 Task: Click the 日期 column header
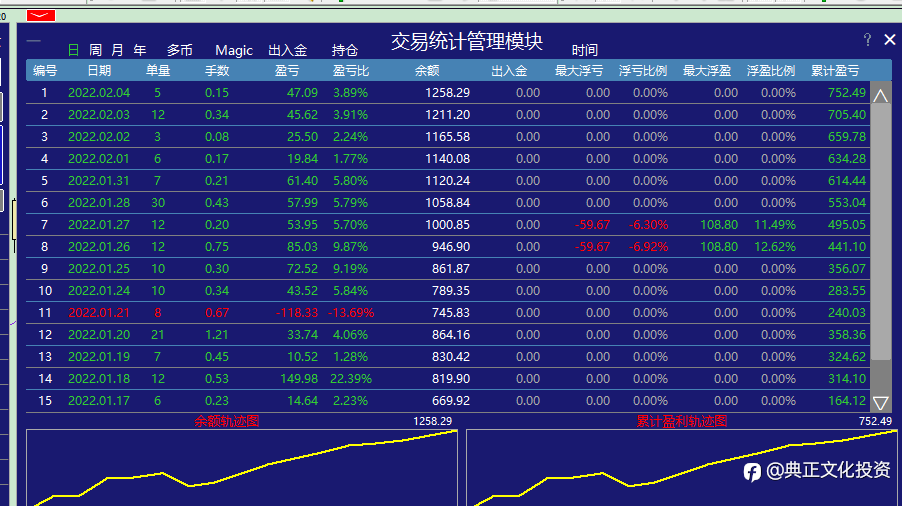click(x=100, y=71)
